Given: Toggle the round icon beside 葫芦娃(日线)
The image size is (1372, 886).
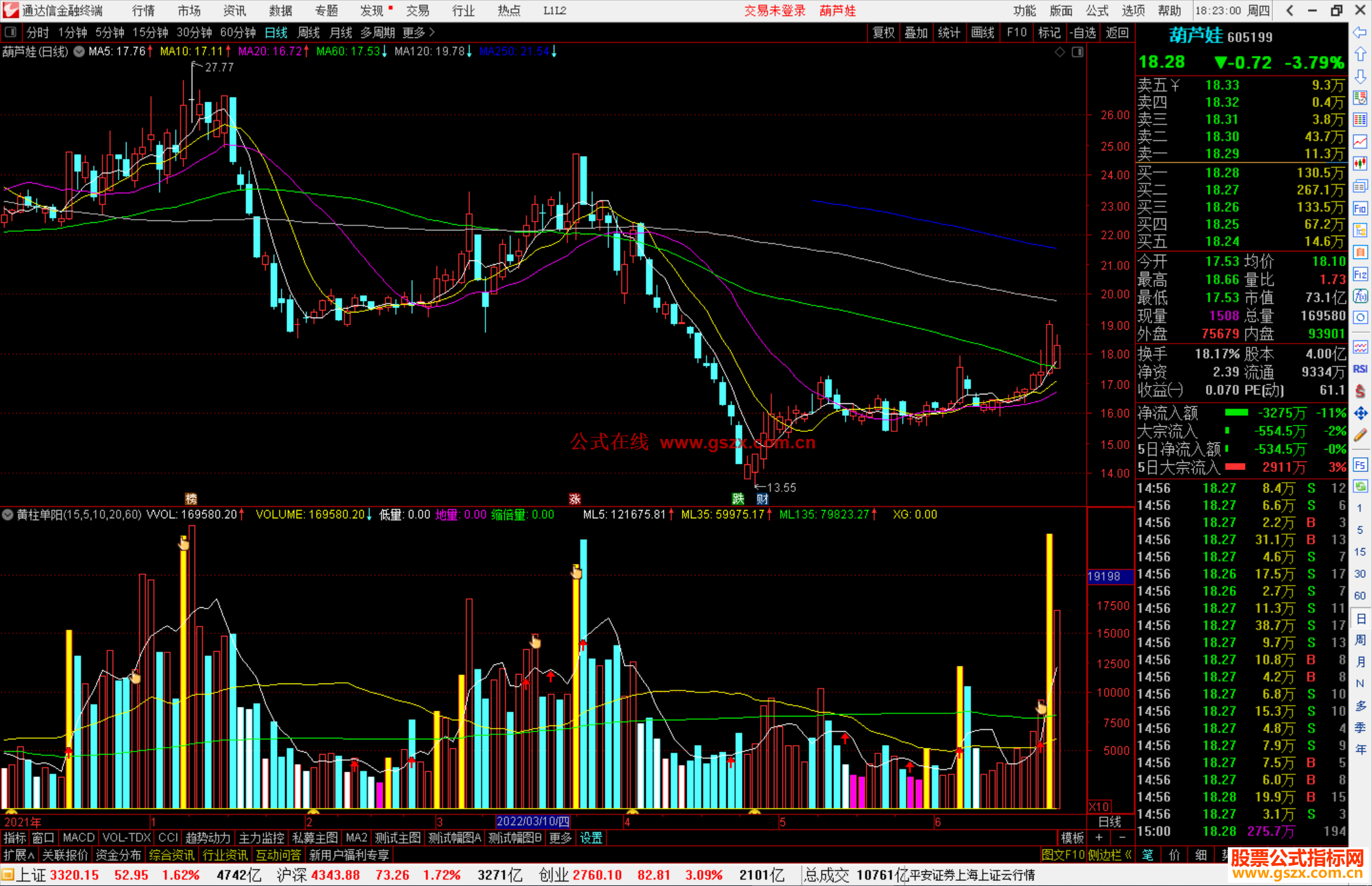Looking at the screenshot, I should 79,51.
